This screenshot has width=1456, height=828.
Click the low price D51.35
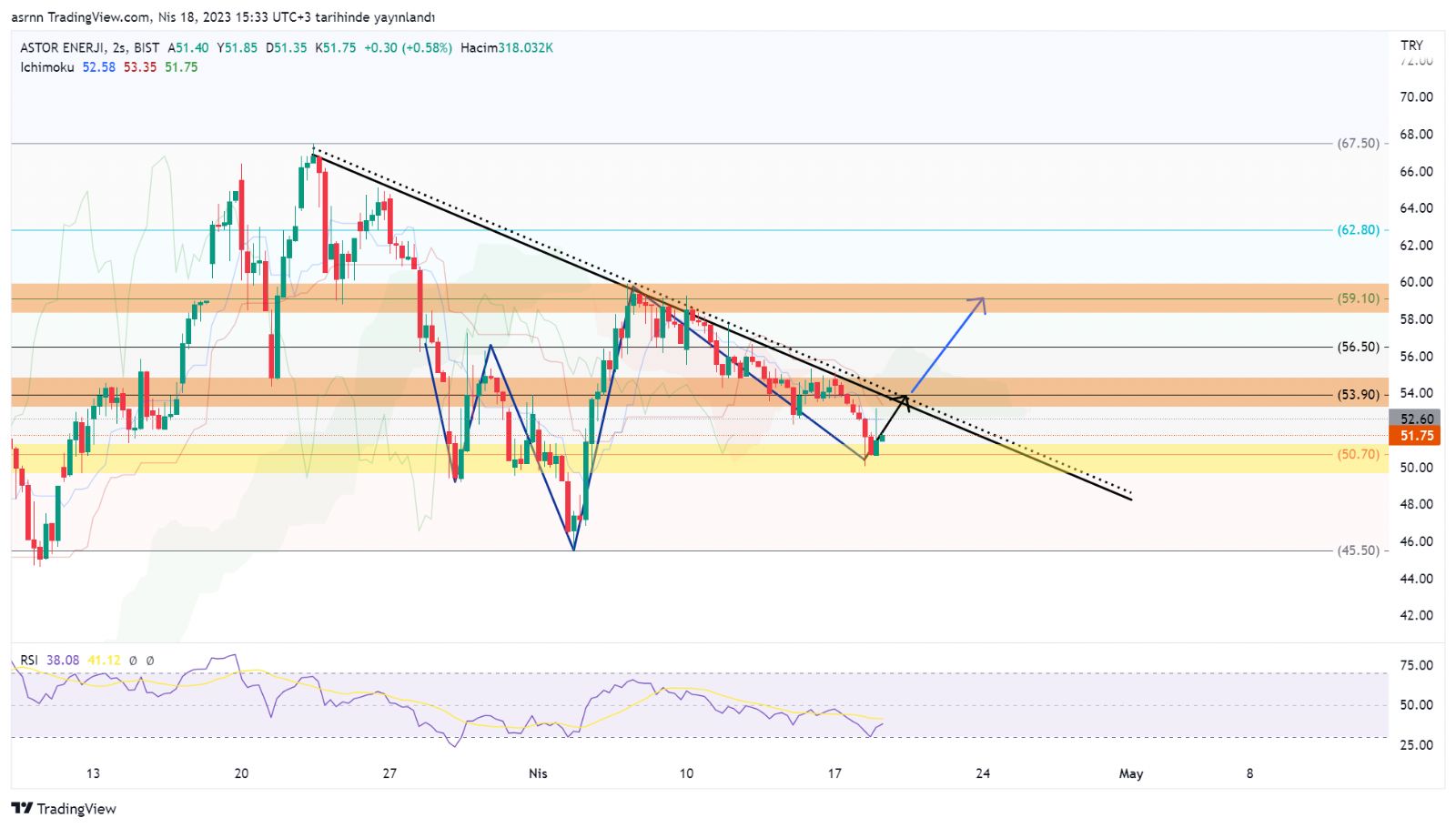287,47
